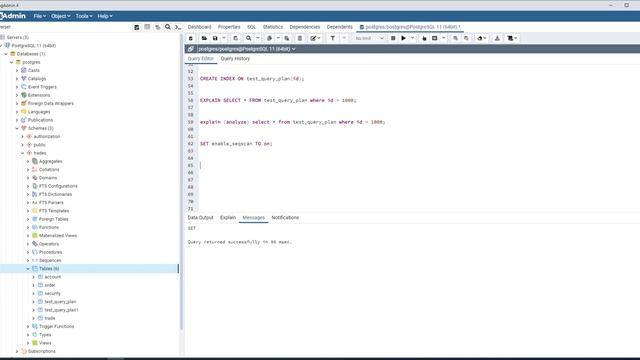Collapse the Tables (6) tree node

28,269
